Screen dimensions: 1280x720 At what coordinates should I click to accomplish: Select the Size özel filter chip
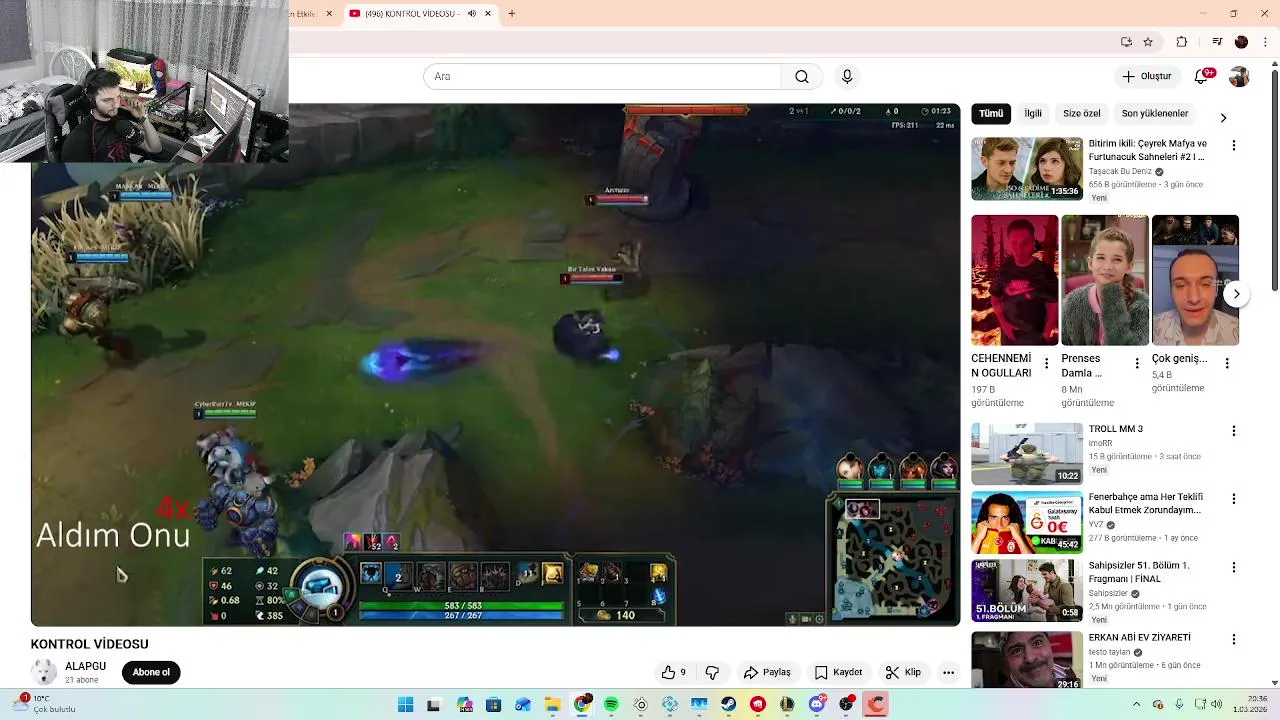(x=1081, y=114)
